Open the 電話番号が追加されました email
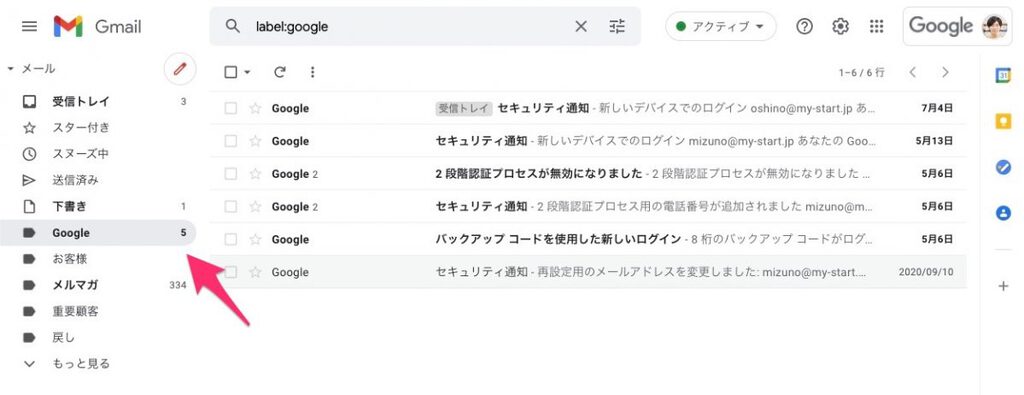1024x395 pixels. pos(588,206)
